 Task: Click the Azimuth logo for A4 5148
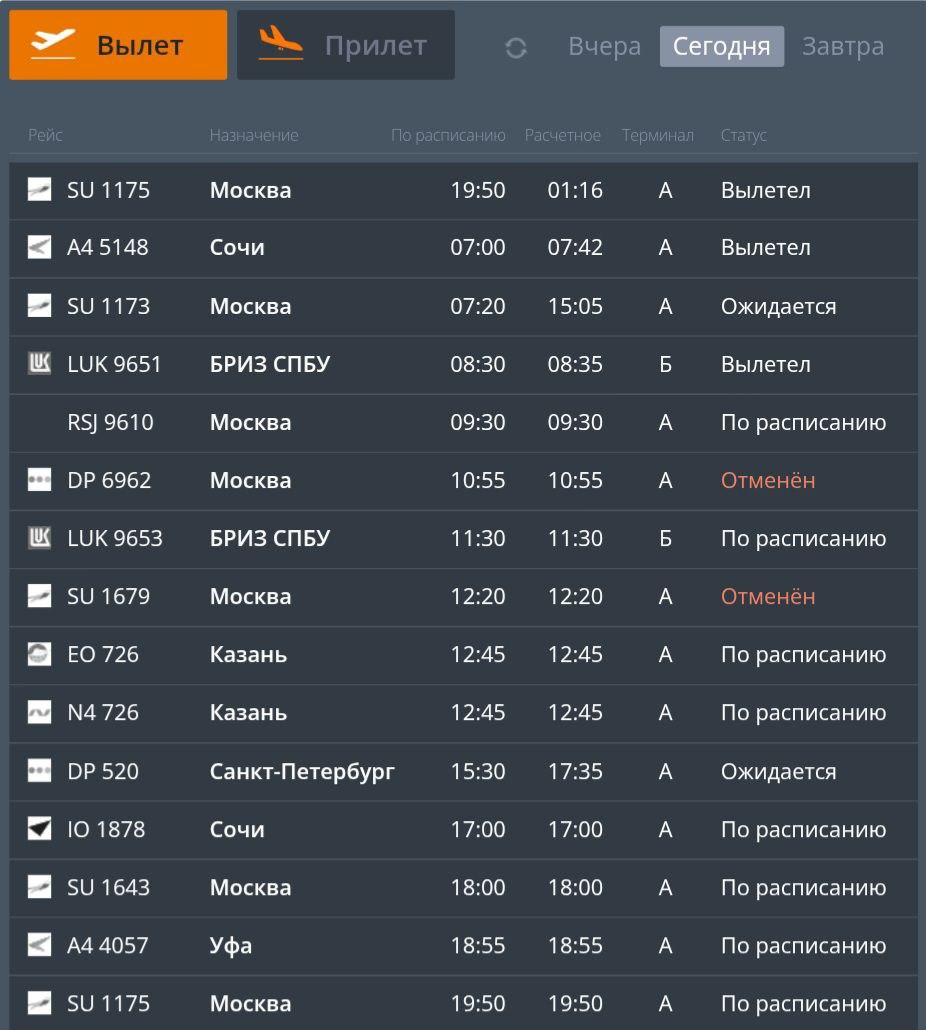pyautogui.click(x=39, y=248)
